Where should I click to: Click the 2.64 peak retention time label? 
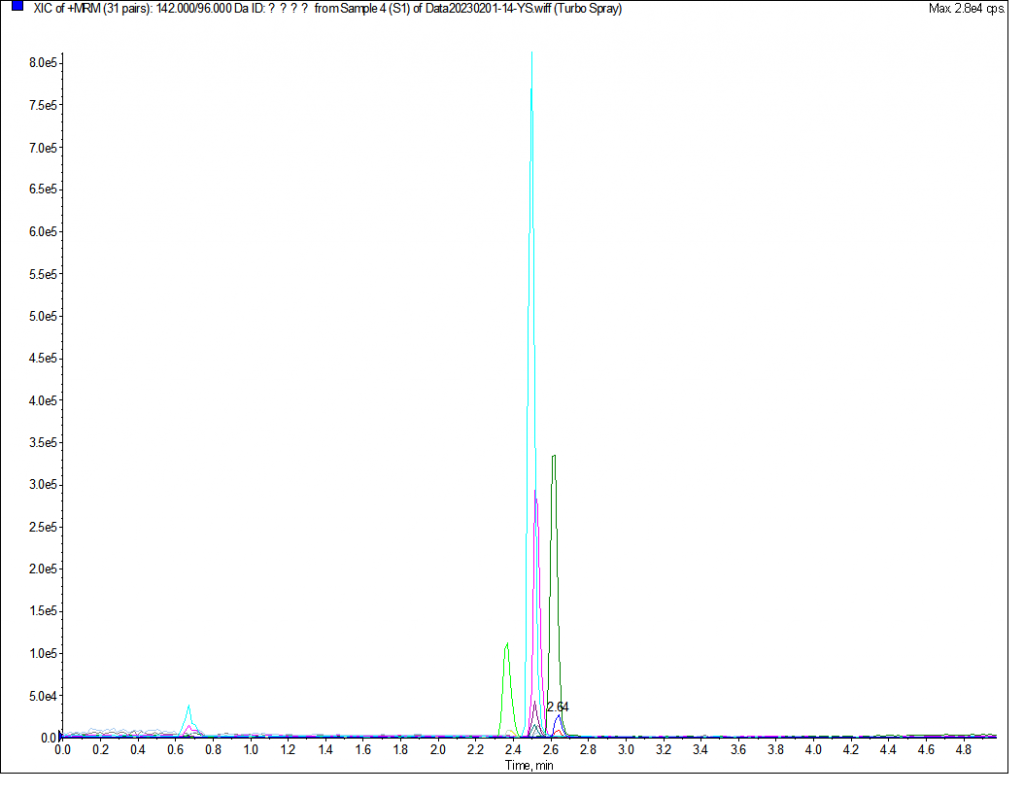click(x=557, y=707)
